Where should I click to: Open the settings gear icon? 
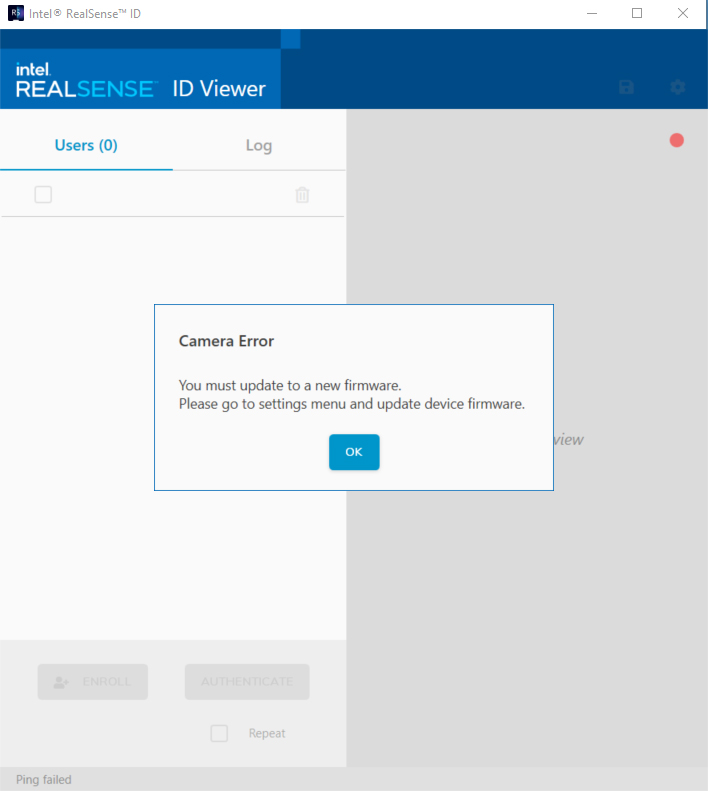677,87
